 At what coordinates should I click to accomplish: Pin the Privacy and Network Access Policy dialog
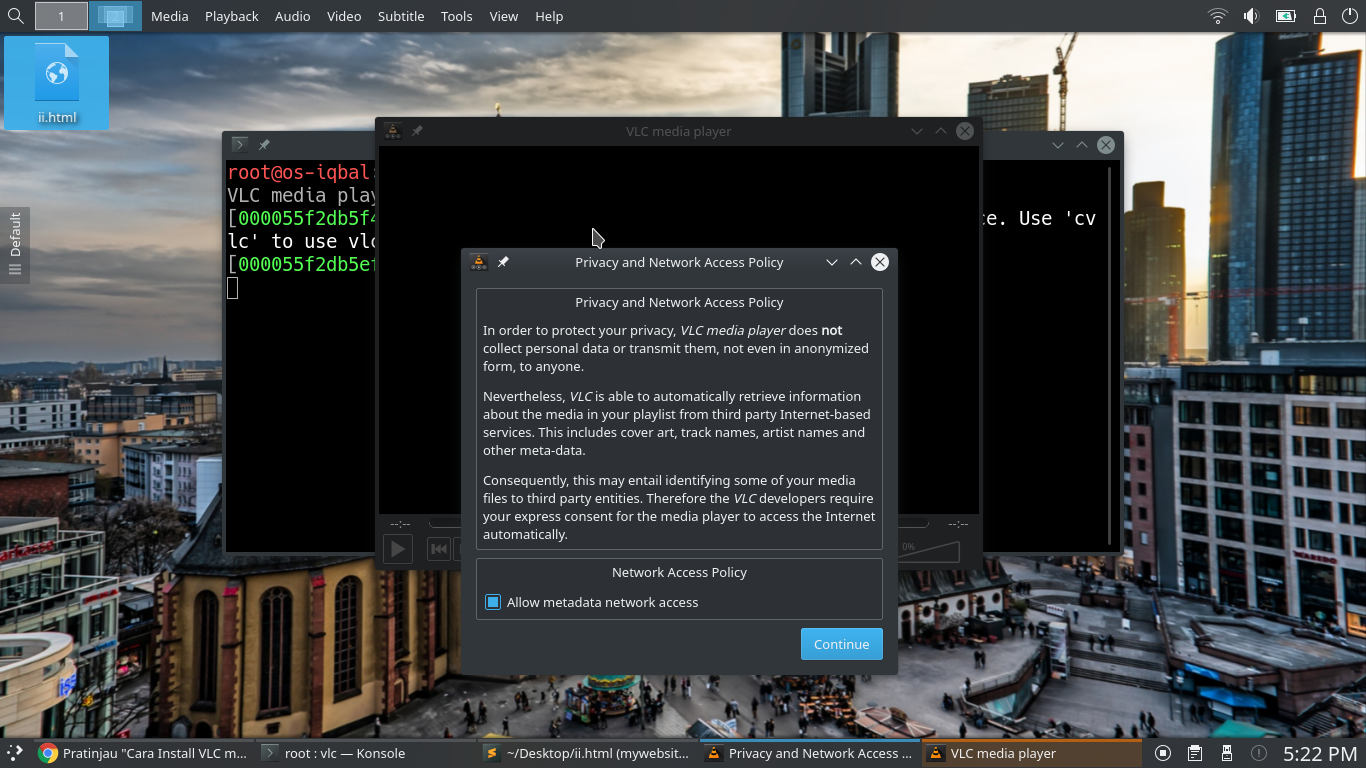[x=504, y=262]
